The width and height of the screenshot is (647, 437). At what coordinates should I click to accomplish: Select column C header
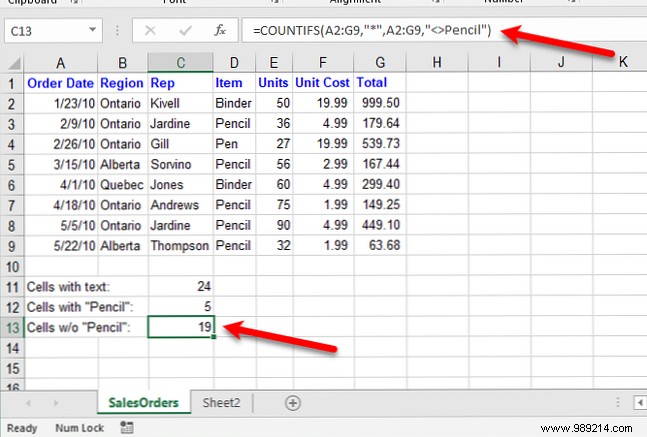[x=181, y=63]
